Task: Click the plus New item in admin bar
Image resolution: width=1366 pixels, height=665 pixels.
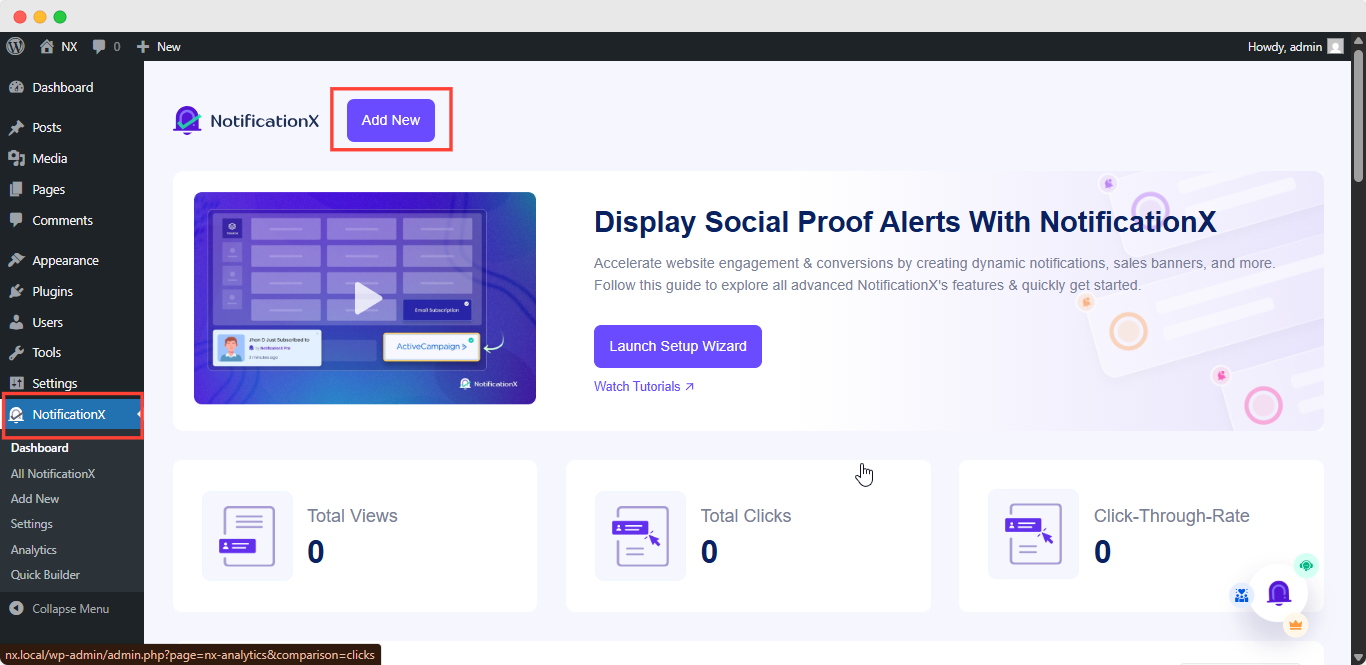Action: click(x=159, y=46)
